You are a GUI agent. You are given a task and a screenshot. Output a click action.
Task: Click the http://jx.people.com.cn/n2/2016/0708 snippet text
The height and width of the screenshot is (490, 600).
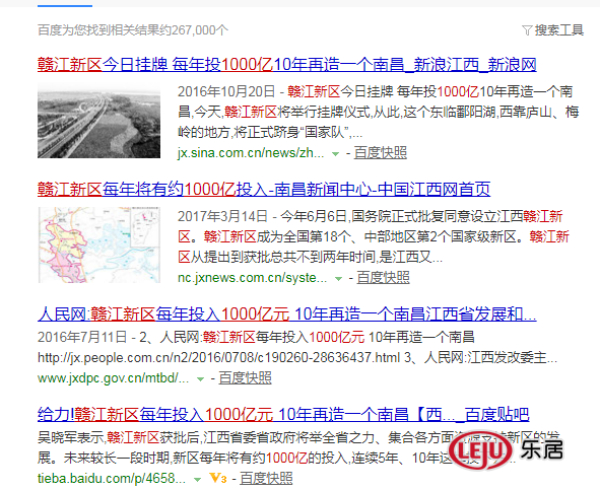219,358
